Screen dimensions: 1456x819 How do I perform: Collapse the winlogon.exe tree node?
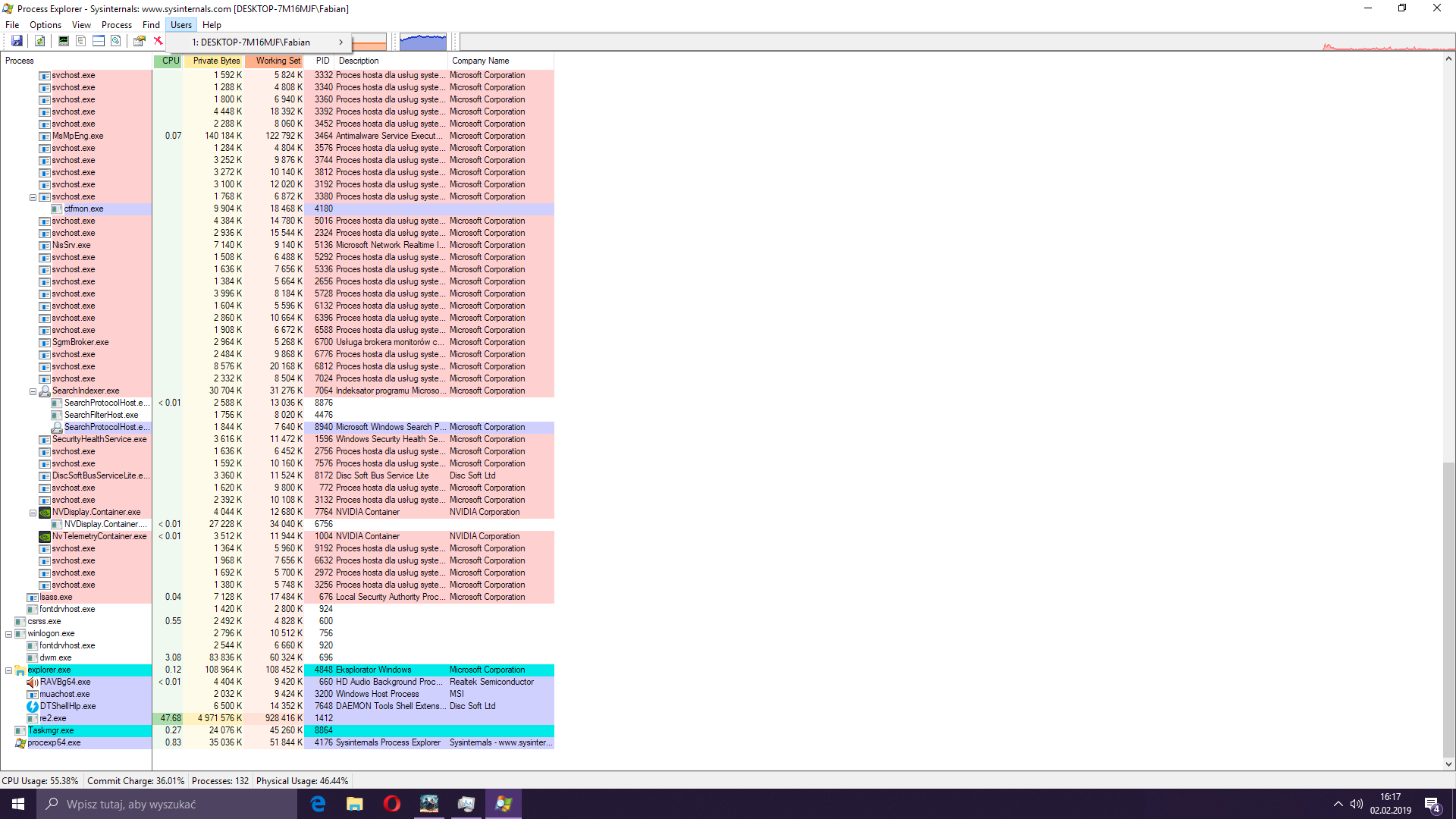[8, 635]
